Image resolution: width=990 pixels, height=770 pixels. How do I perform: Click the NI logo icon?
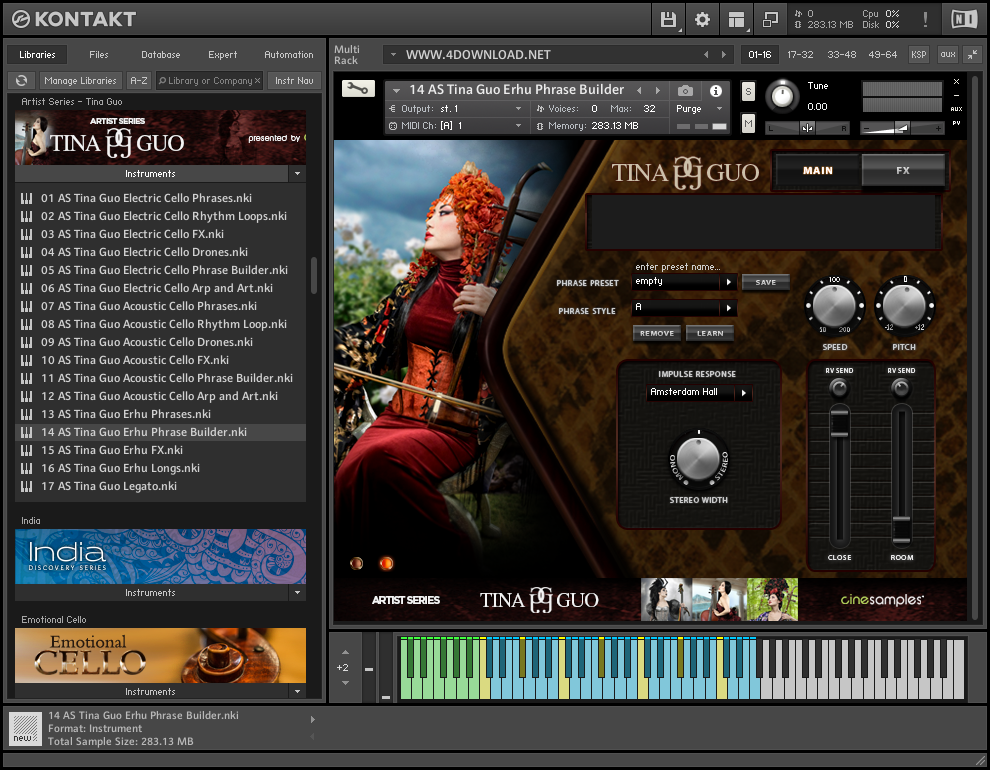coord(964,20)
